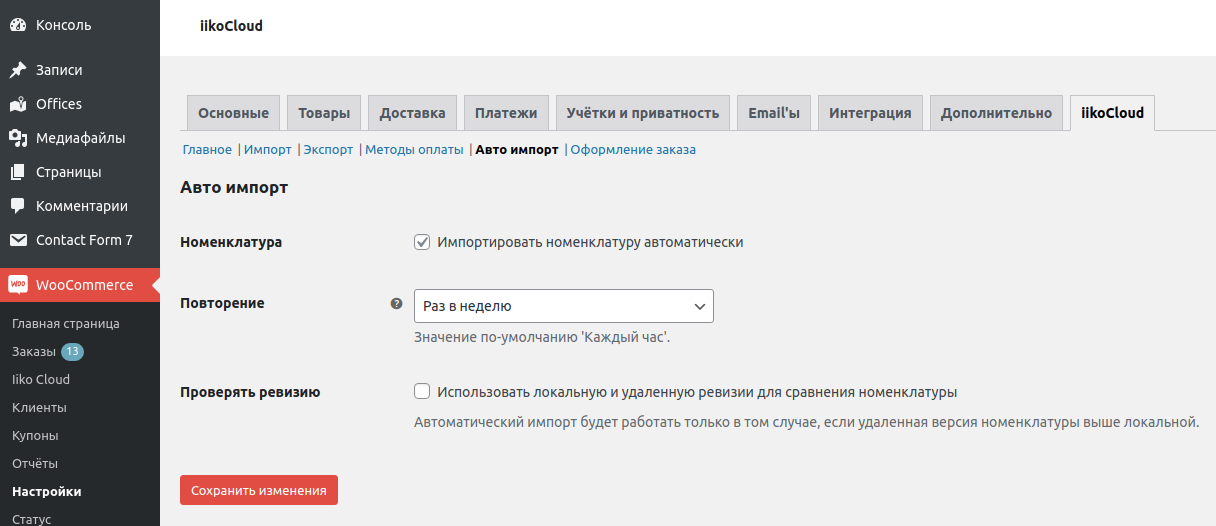Go to the Интеграция tab
The image size is (1216, 526).
pos(870,113)
